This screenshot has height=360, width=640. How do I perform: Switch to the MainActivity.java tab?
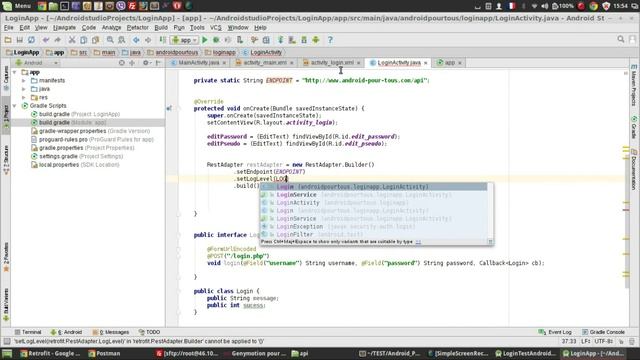tap(199, 63)
